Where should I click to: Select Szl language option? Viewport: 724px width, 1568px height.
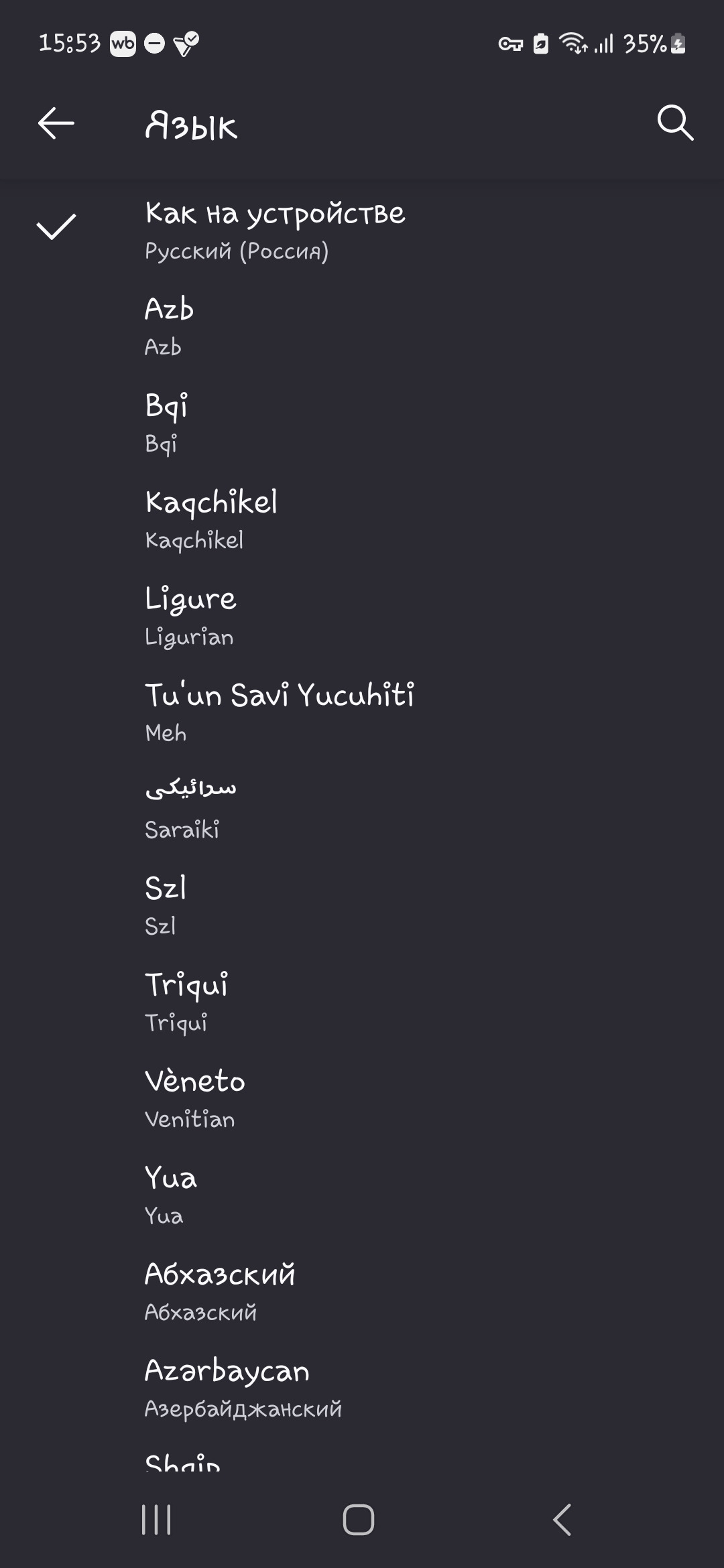(x=166, y=905)
